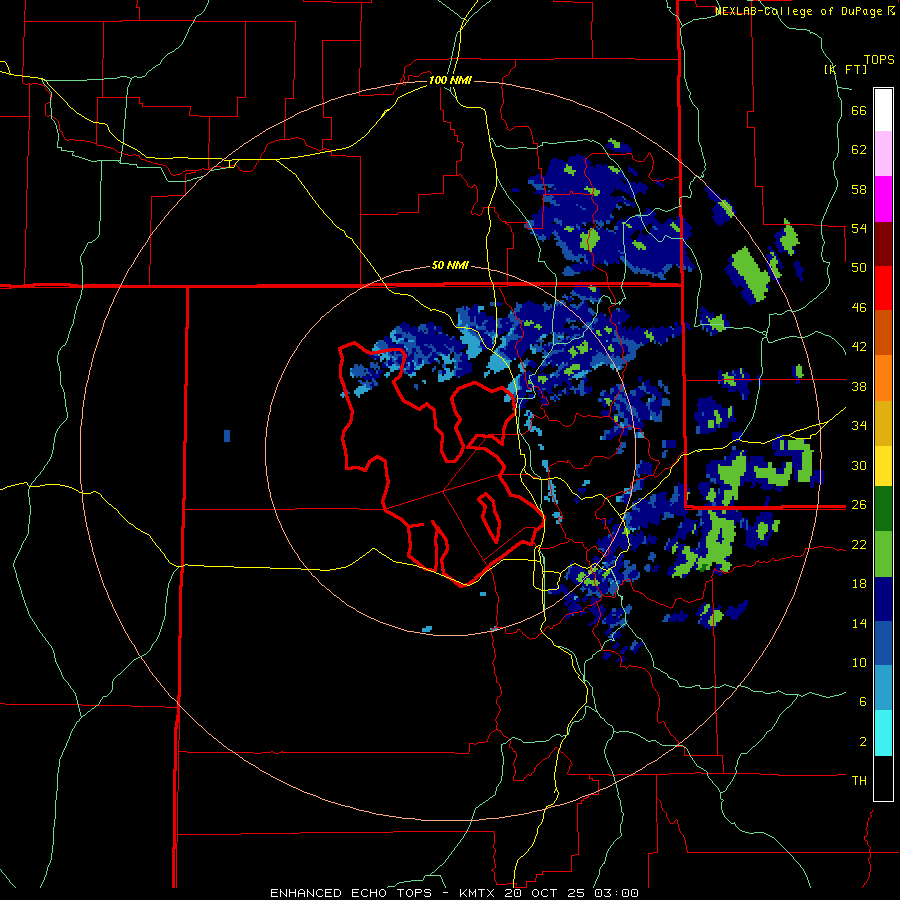Click the magenta legend swatch
Image resolution: width=900 pixels, height=900 pixels.
tap(883, 199)
